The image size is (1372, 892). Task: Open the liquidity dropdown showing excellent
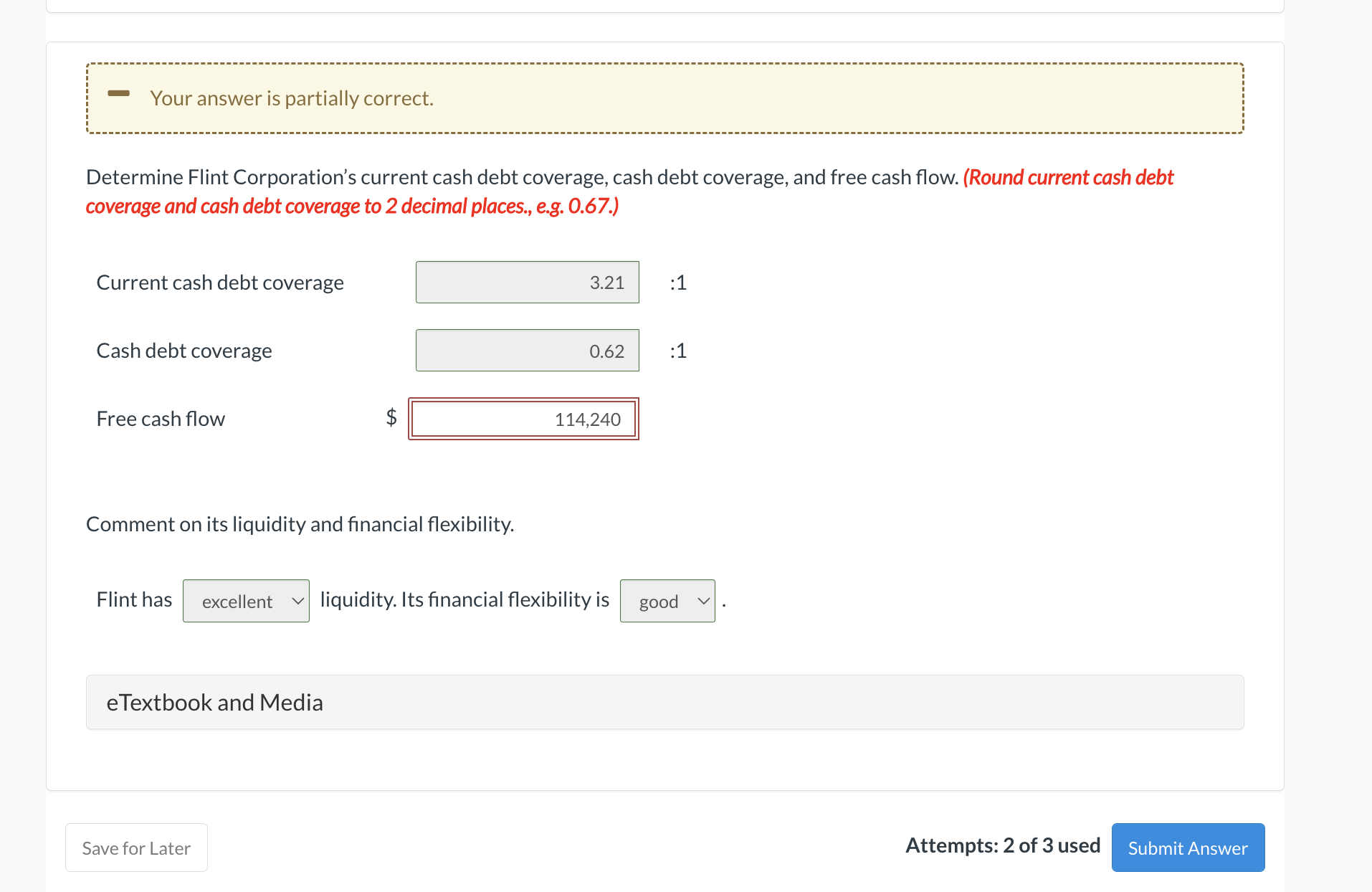pyautogui.click(x=246, y=601)
